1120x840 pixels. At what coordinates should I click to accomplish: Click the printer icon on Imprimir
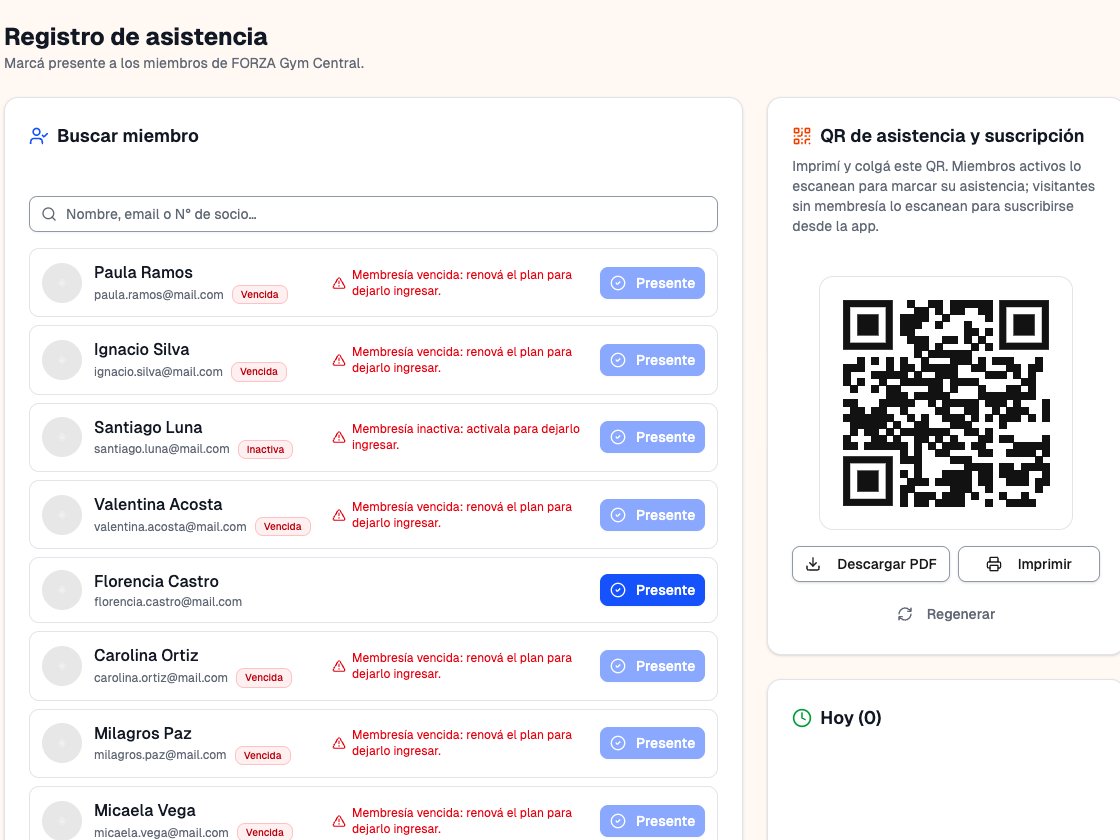tap(994, 564)
